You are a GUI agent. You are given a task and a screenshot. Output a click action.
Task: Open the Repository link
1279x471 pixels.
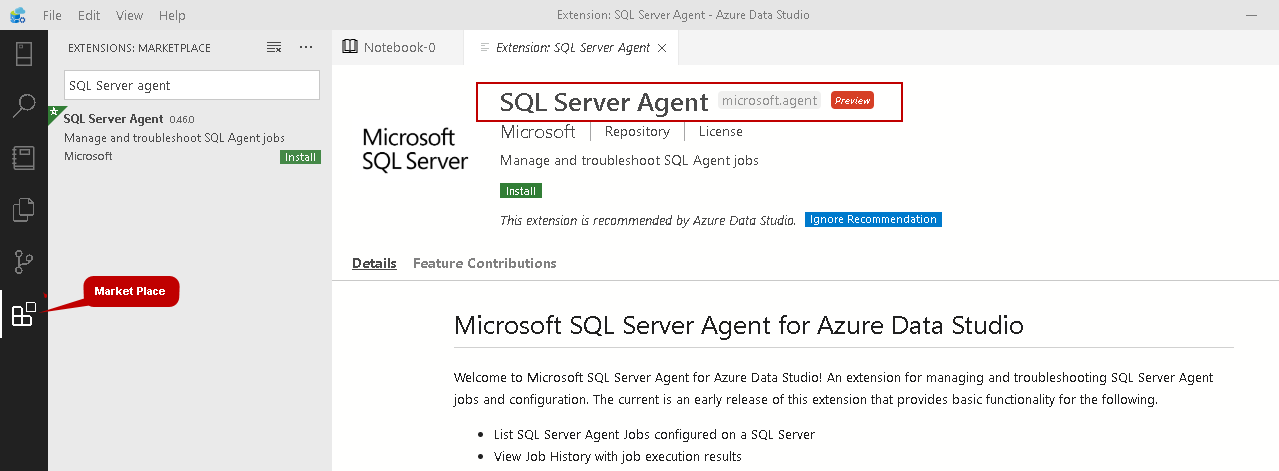click(x=637, y=132)
